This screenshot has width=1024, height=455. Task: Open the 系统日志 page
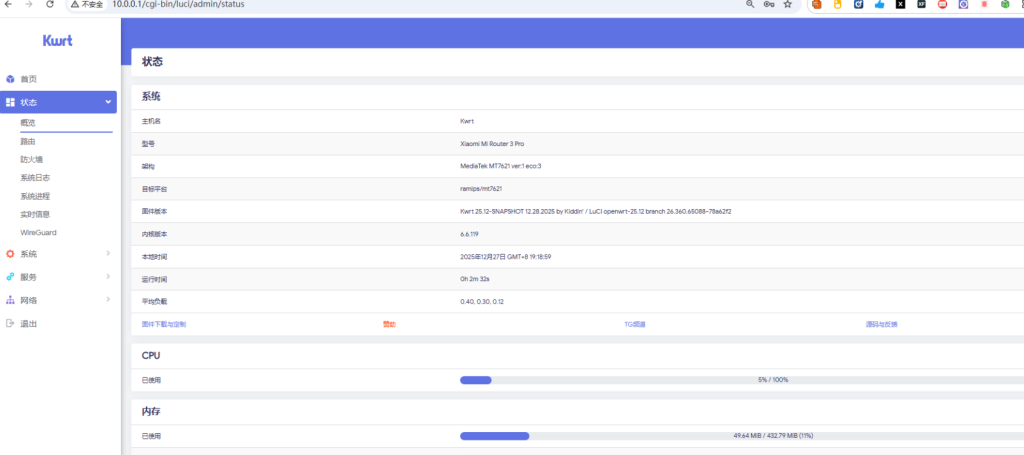click(x=34, y=177)
